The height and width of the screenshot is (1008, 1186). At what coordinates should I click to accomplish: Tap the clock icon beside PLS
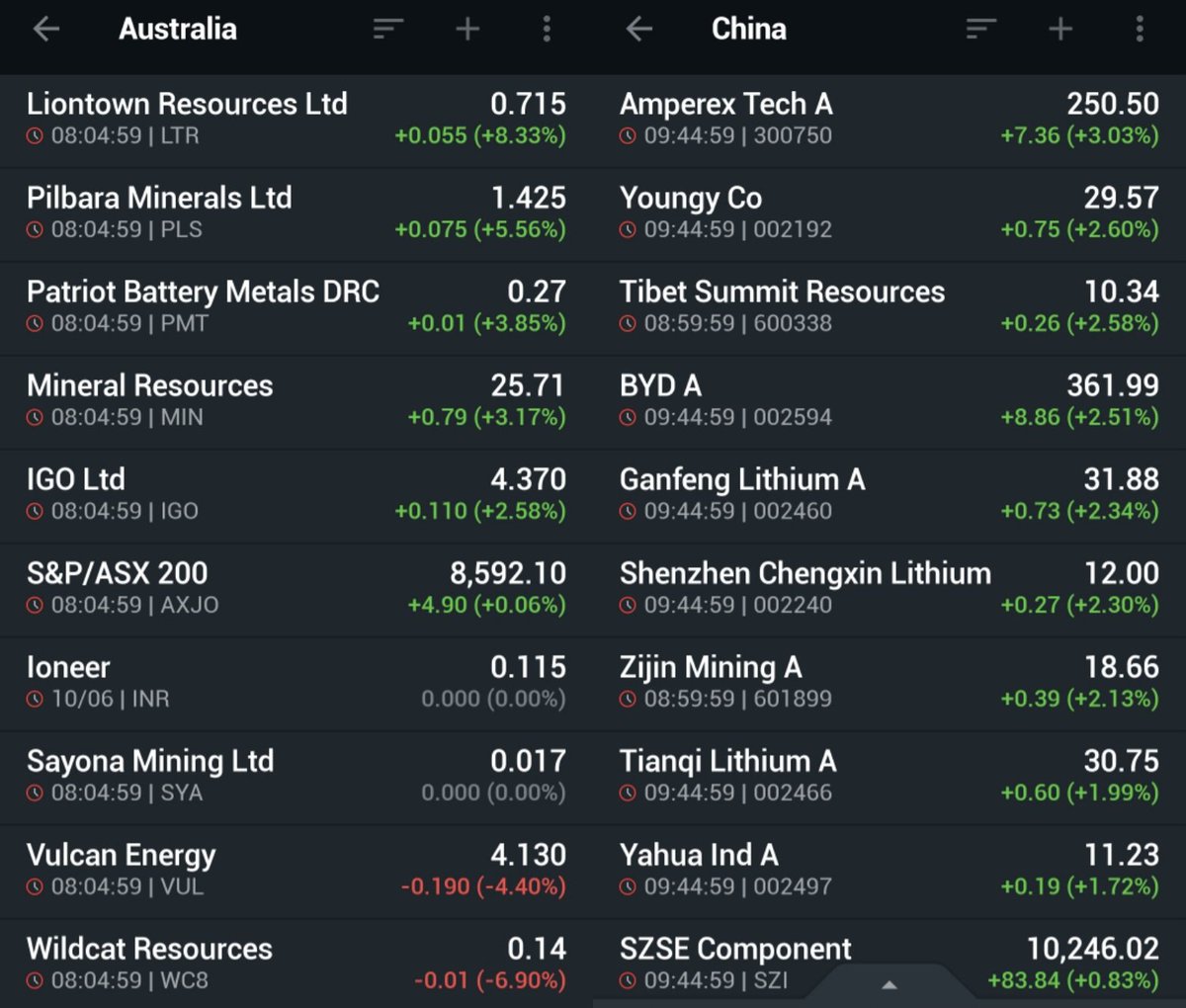click(36, 230)
